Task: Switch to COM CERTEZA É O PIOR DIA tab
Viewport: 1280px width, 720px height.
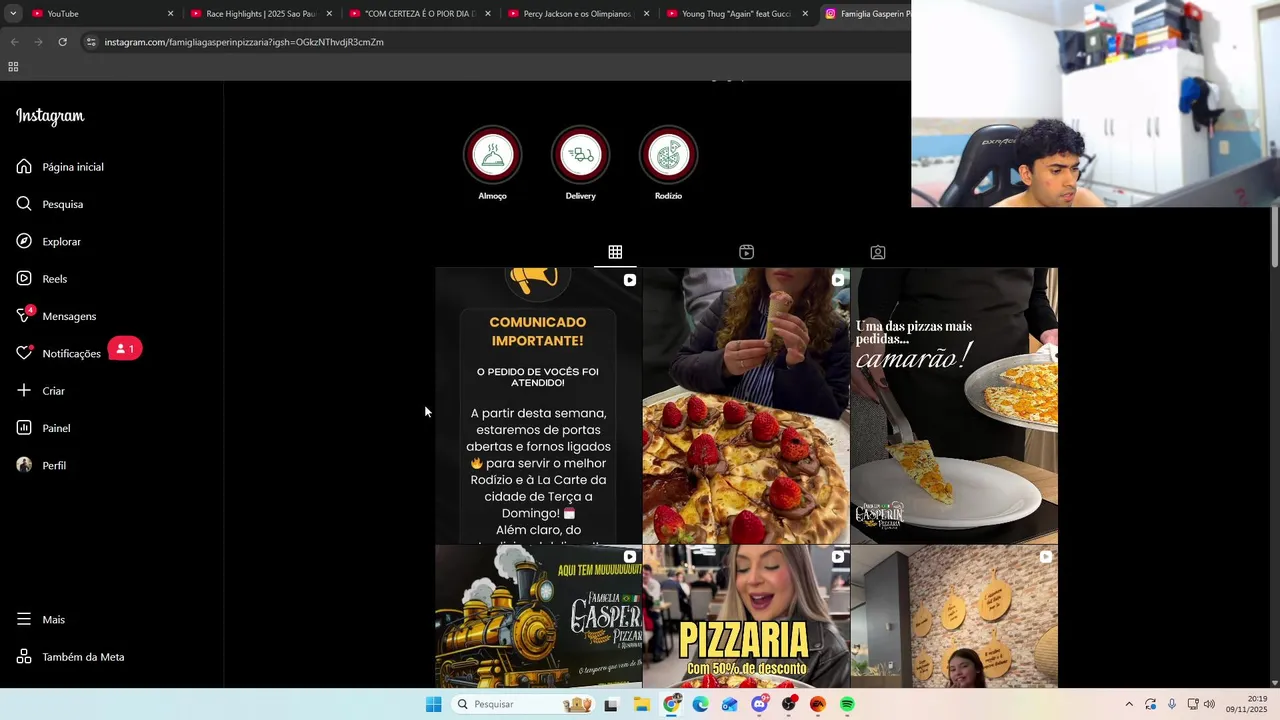Action: (418, 14)
